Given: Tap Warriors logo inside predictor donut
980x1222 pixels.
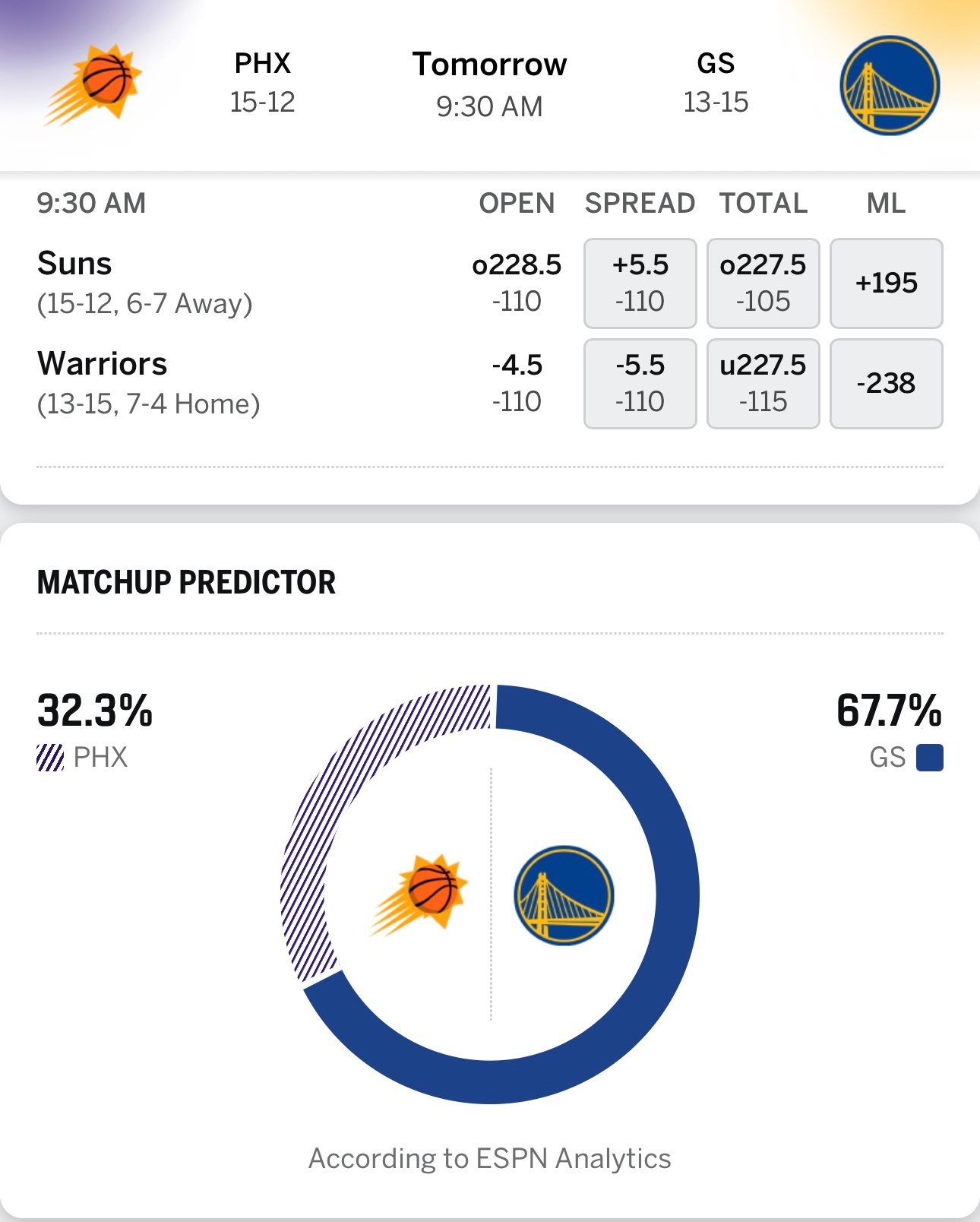Looking at the screenshot, I should (564, 895).
